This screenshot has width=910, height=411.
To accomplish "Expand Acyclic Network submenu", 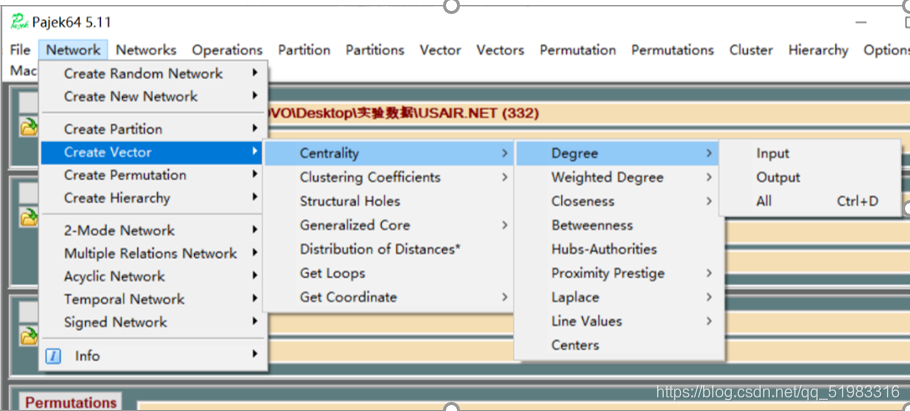I will (x=154, y=276).
